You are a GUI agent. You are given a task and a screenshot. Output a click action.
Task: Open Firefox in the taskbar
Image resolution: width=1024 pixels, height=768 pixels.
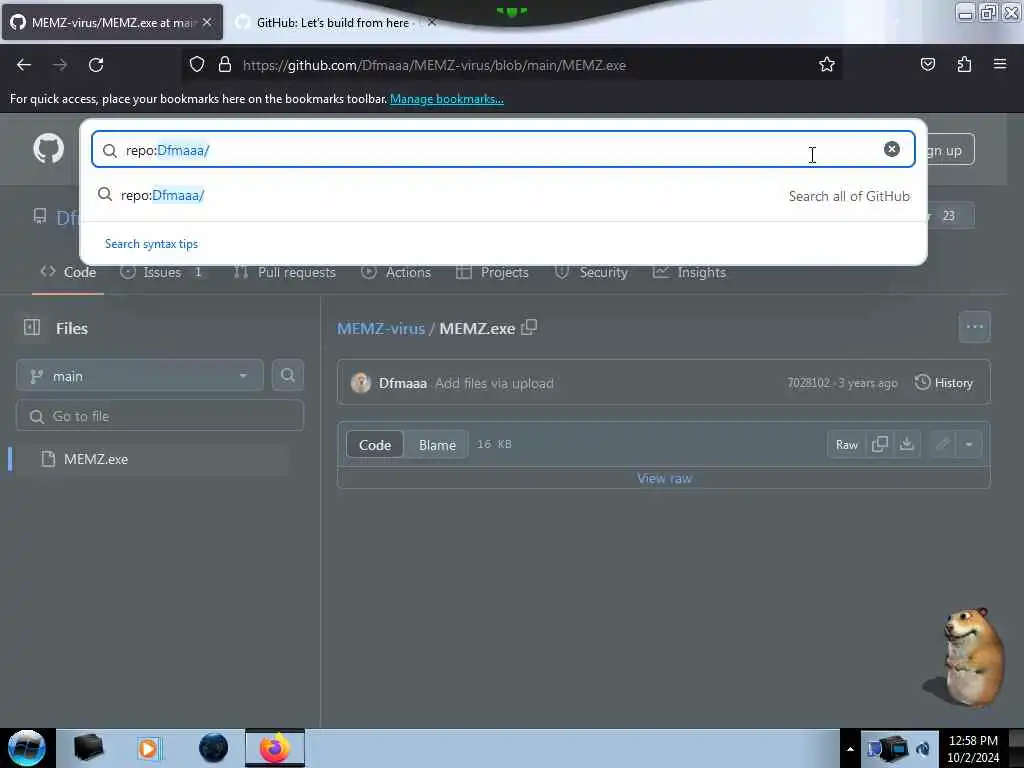[x=275, y=748]
